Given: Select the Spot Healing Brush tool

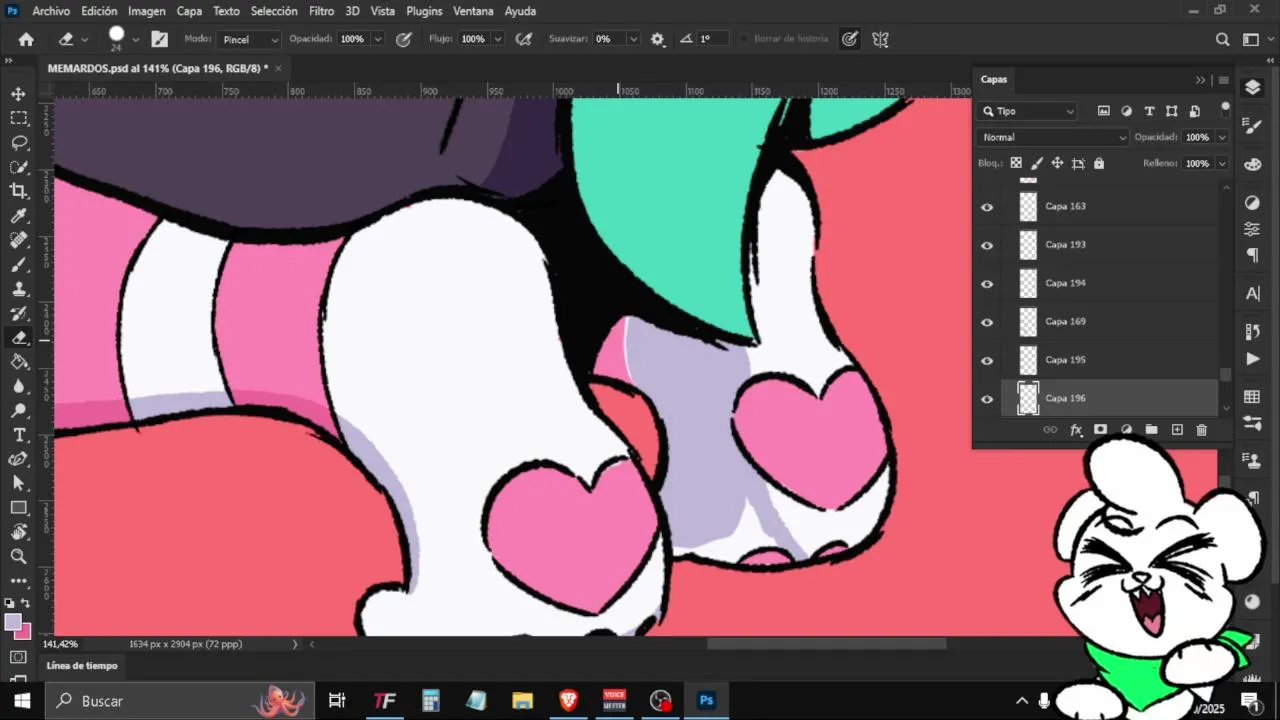Looking at the screenshot, I should 18,240.
